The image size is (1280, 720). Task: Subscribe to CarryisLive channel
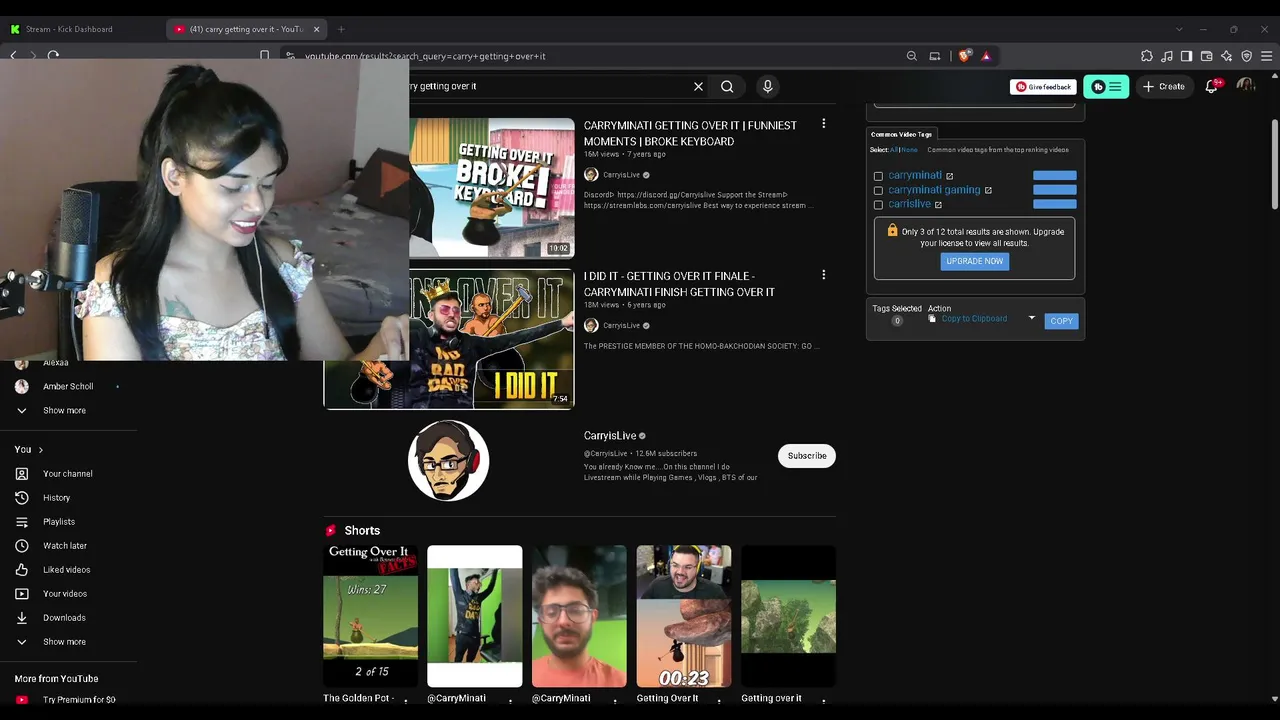pos(807,456)
